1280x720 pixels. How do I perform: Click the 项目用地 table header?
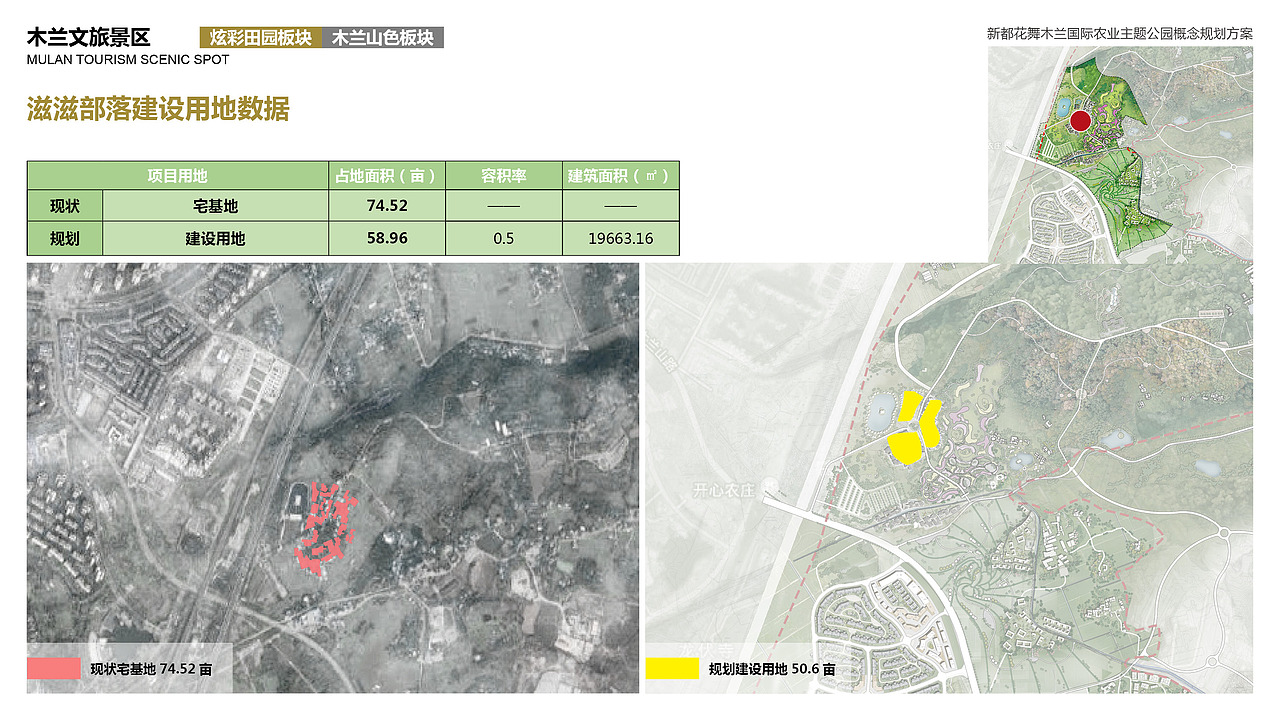(x=178, y=176)
